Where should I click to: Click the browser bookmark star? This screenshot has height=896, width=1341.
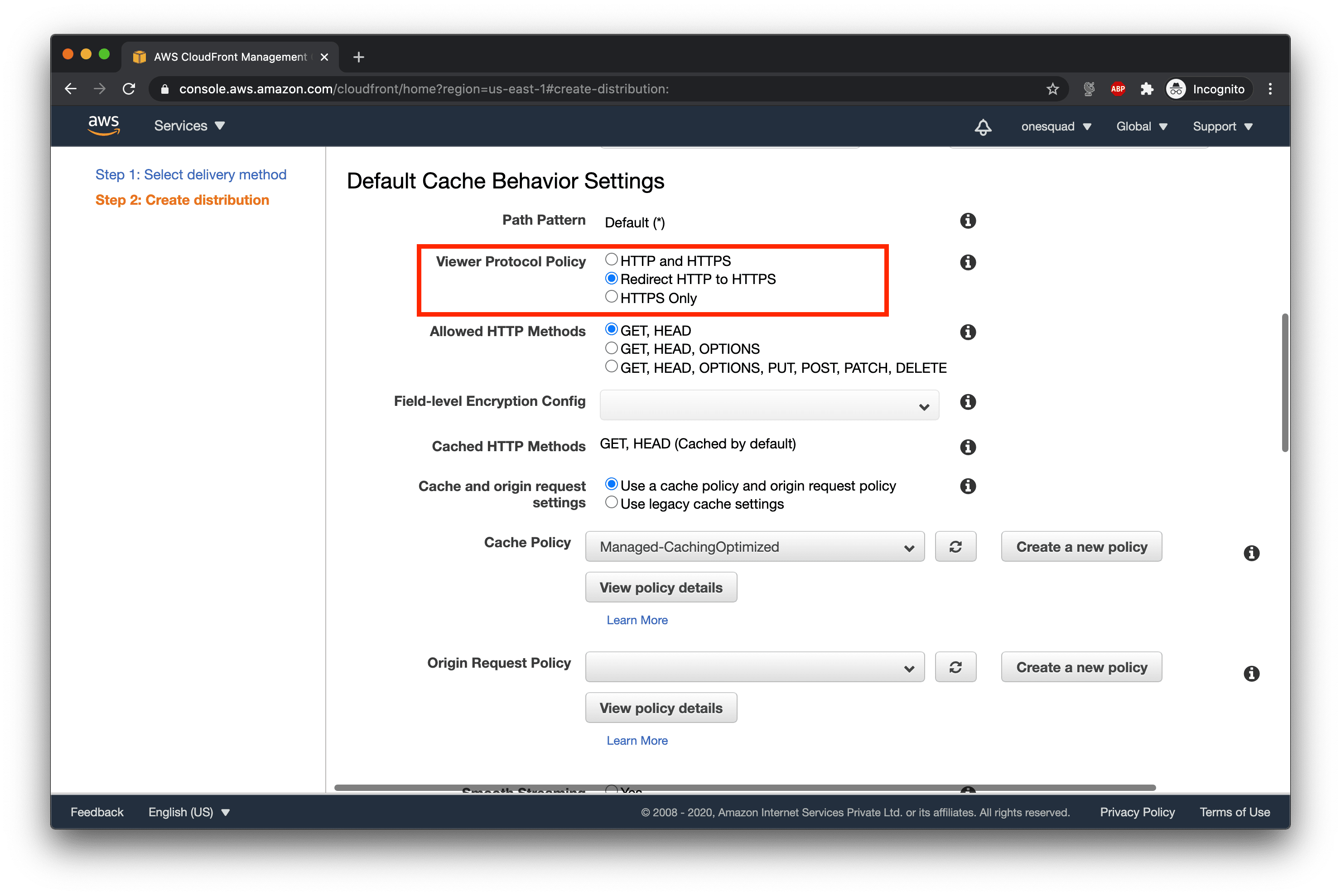tap(1052, 89)
